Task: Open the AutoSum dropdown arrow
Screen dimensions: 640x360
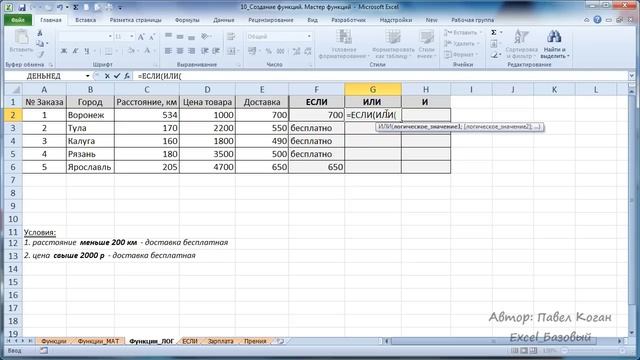Action: click(501, 32)
